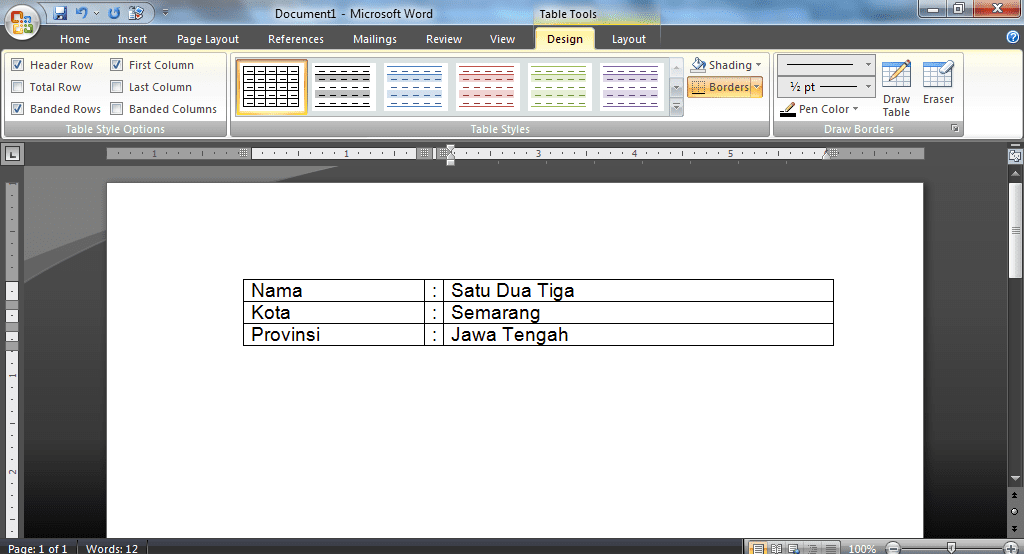Viewport: 1024px width, 554px height.
Task: Switch to Outline view
Action: click(x=812, y=548)
